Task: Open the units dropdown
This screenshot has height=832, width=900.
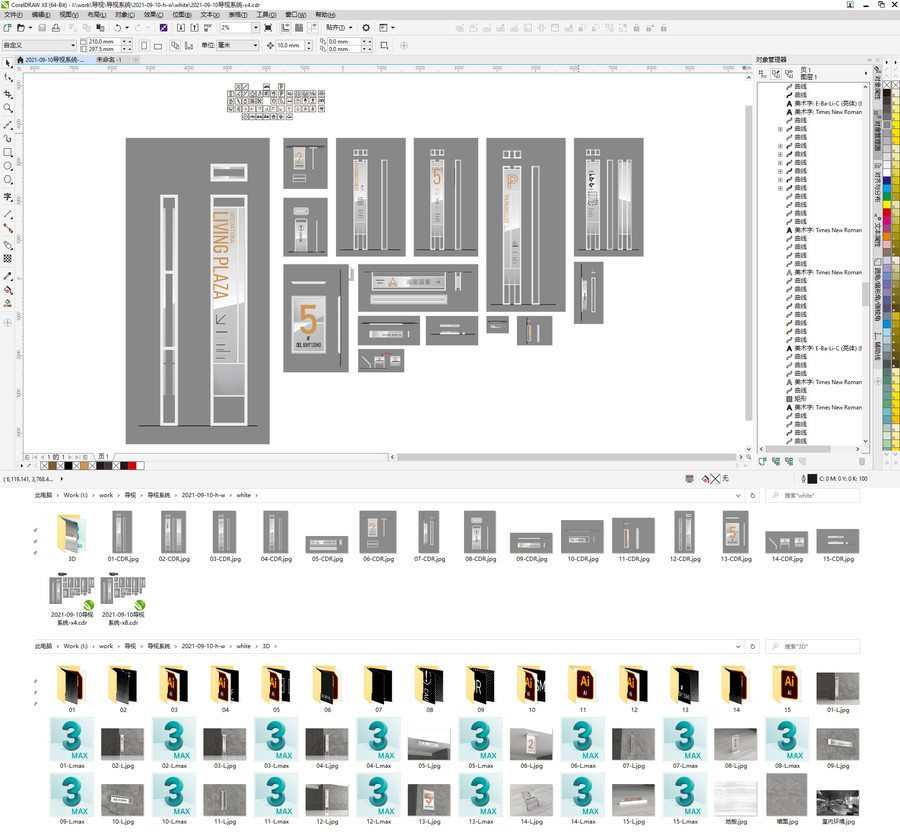Action: click(255, 45)
